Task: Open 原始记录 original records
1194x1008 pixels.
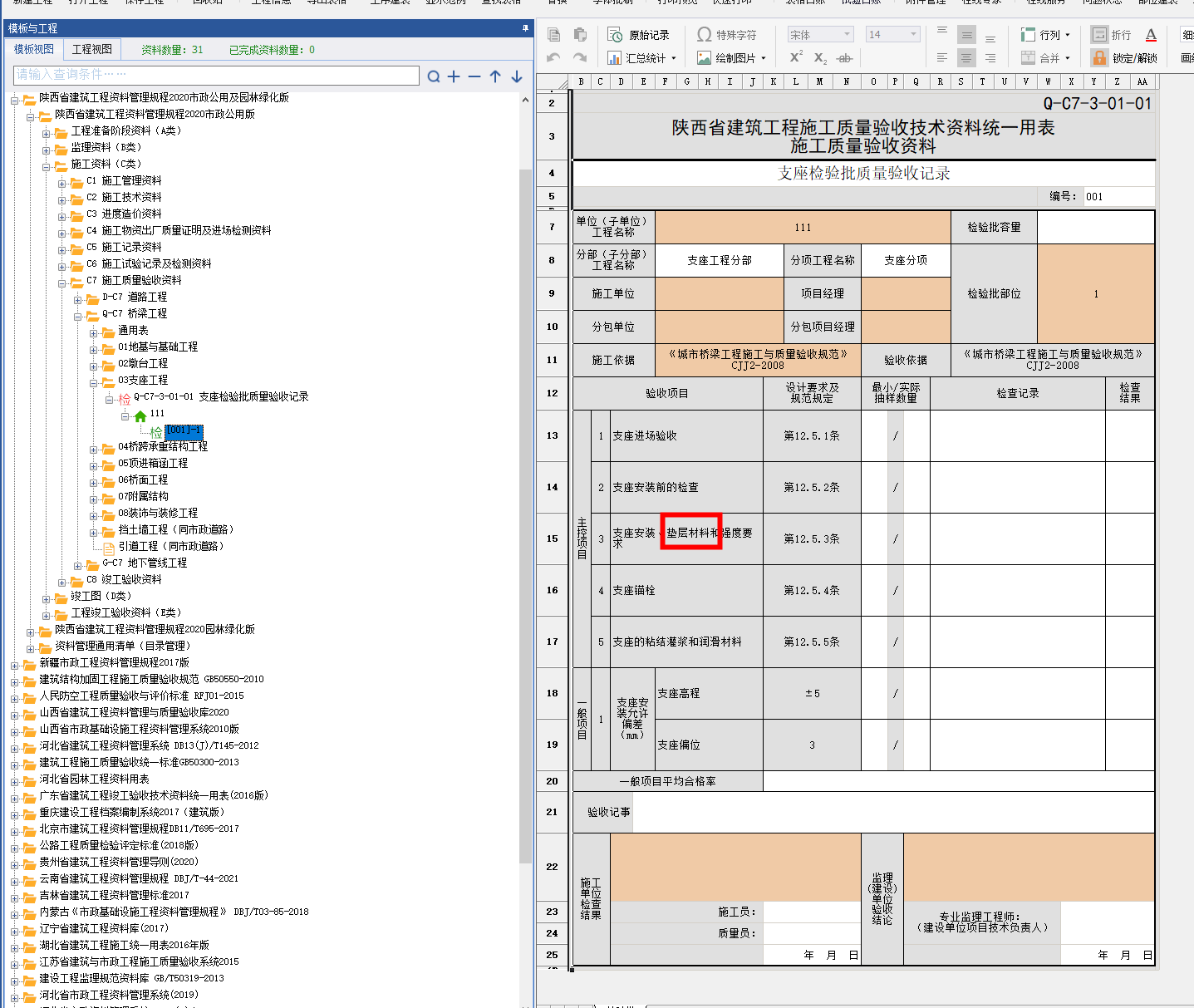Action: coord(638,35)
